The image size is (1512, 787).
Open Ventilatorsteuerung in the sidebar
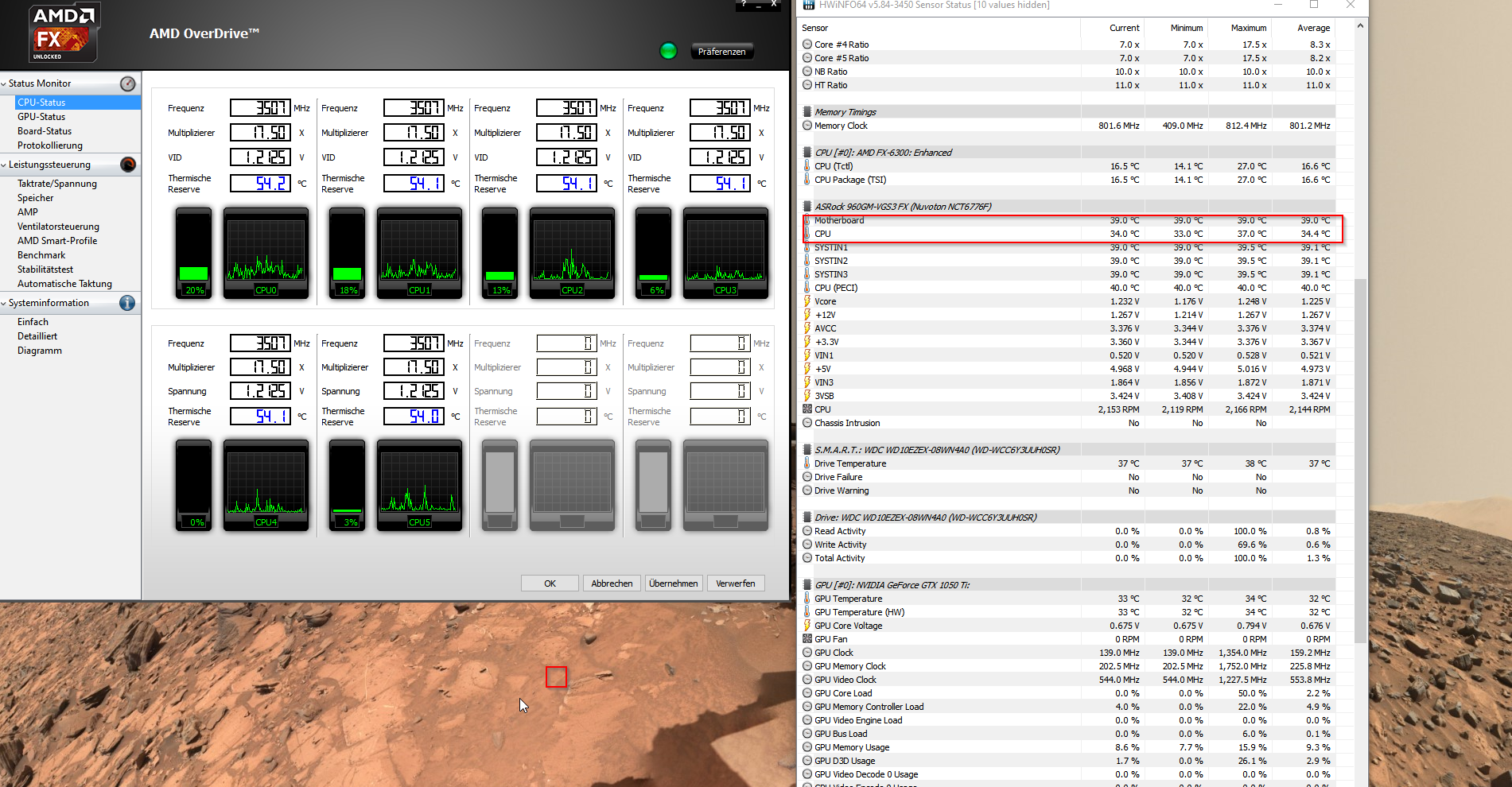pos(59,227)
